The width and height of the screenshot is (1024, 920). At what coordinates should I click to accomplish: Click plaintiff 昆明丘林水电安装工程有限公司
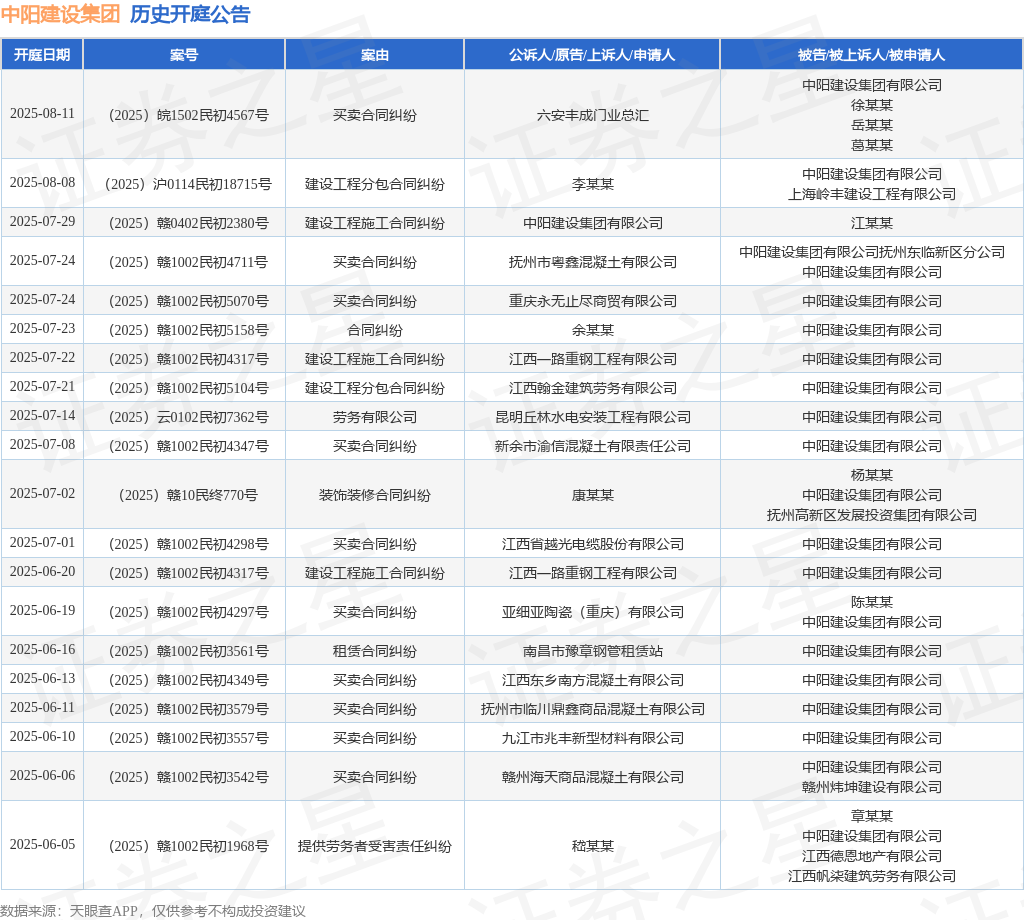(593, 417)
